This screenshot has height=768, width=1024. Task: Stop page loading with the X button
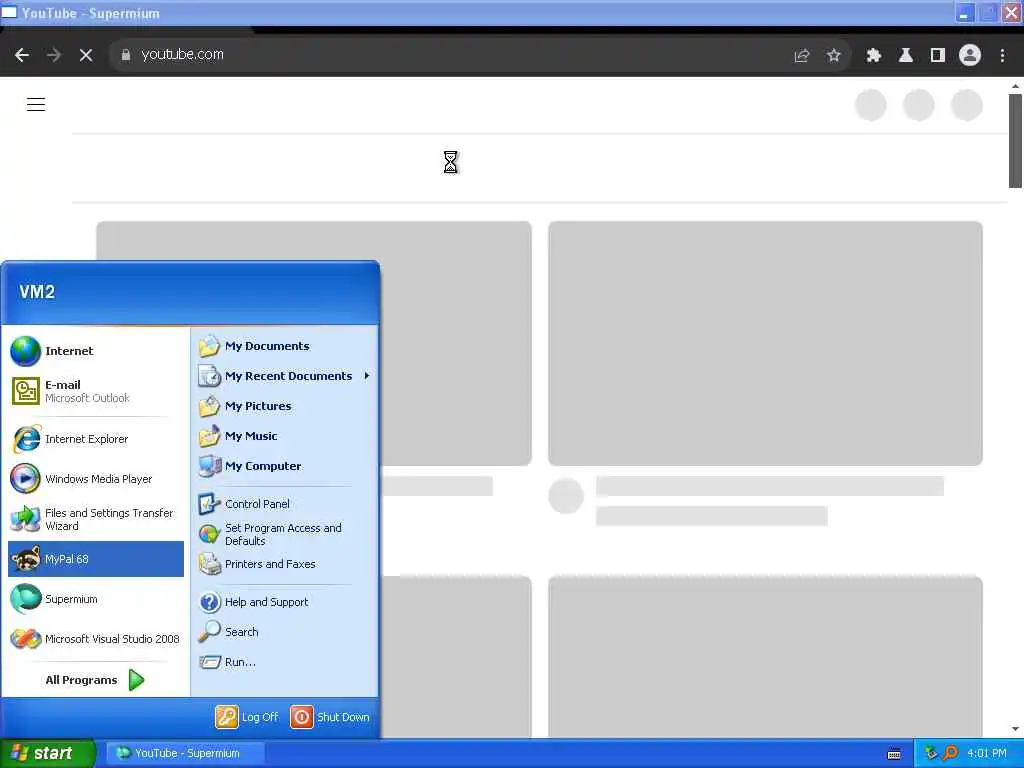(x=86, y=56)
